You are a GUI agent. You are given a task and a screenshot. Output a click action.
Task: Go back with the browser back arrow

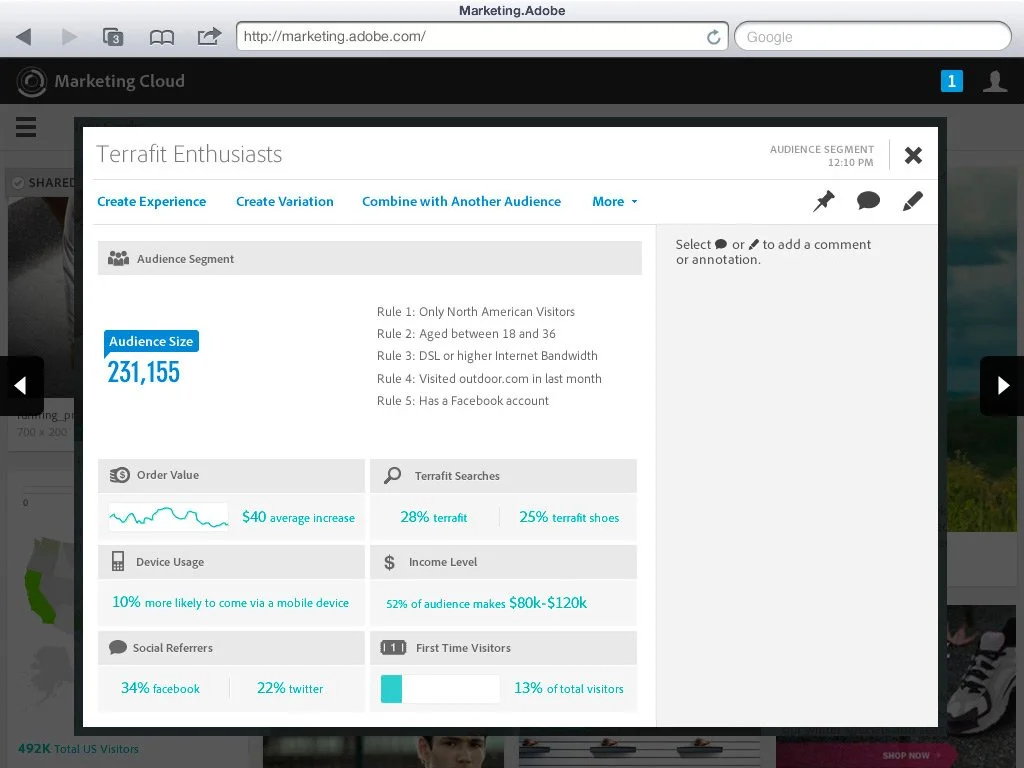tap(24, 37)
